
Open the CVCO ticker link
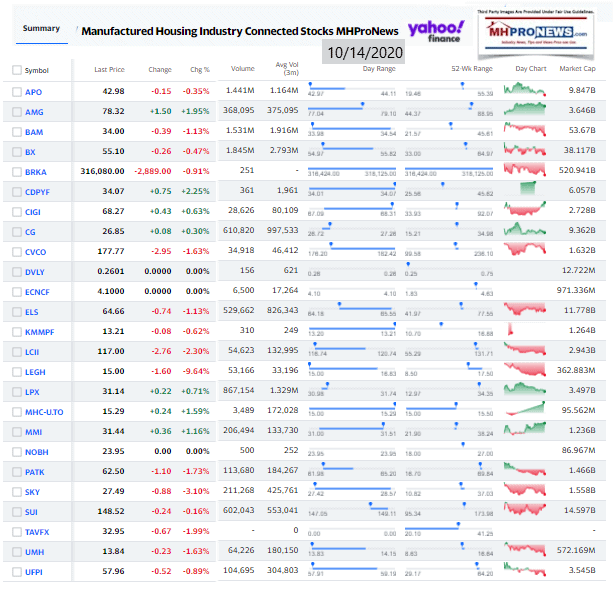click(x=37, y=251)
